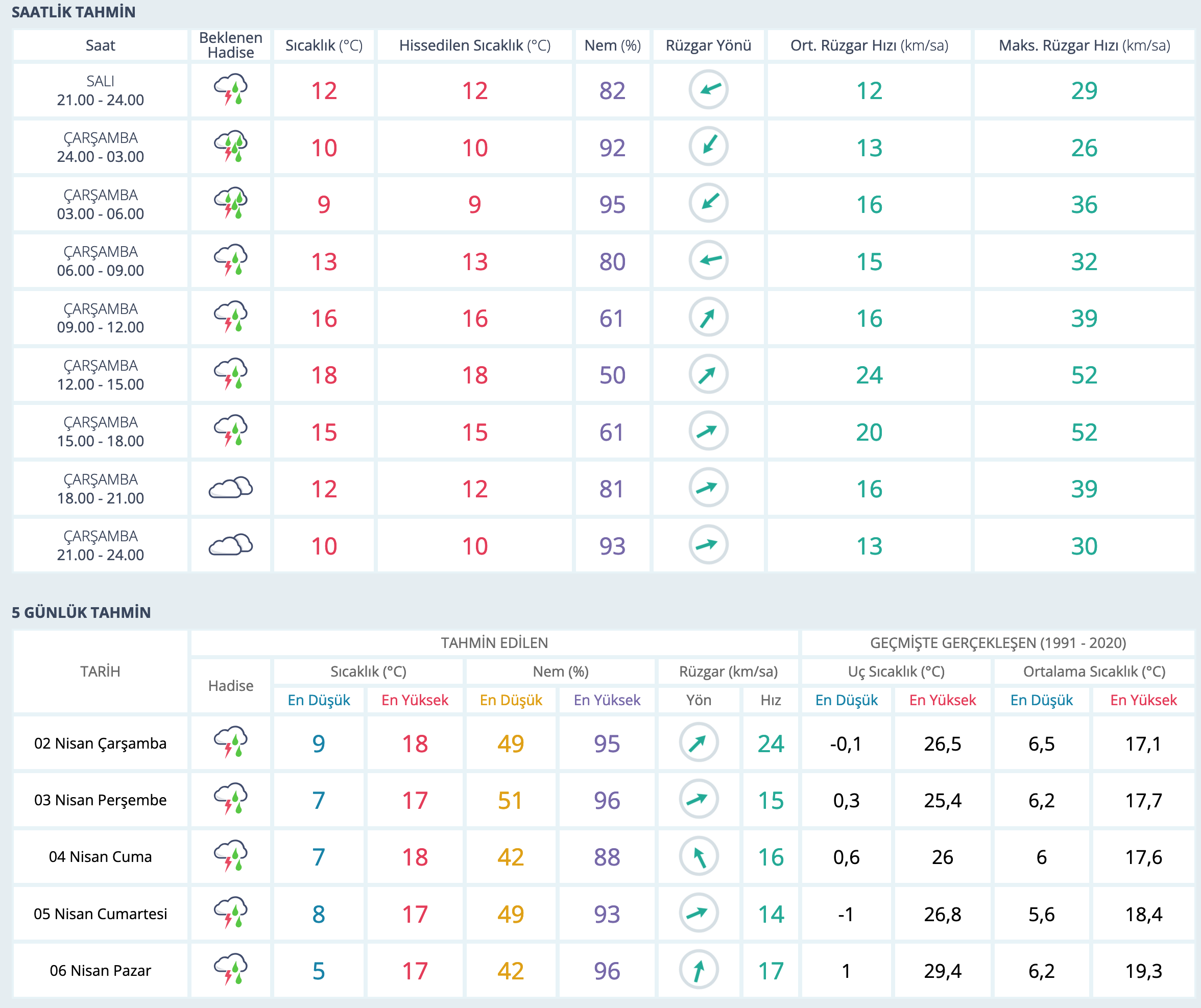
Task: Click the TAHMİN EDİLEN group header
Action: [x=494, y=642]
